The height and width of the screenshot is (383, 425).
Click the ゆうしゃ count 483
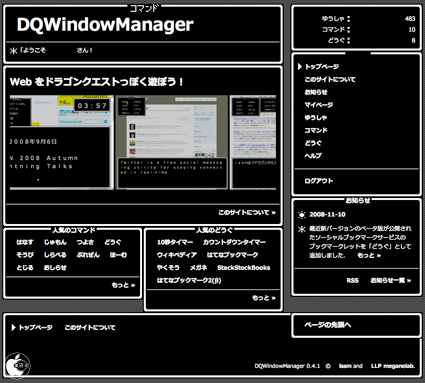pyautogui.click(x=410, y=19)
